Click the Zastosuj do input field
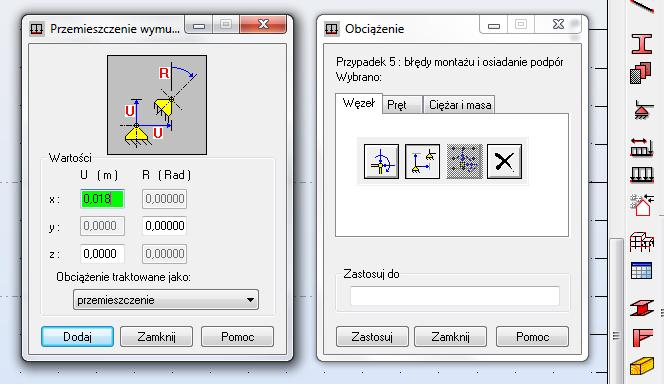This screenshot has width=664, height=384. click(455, 296)
